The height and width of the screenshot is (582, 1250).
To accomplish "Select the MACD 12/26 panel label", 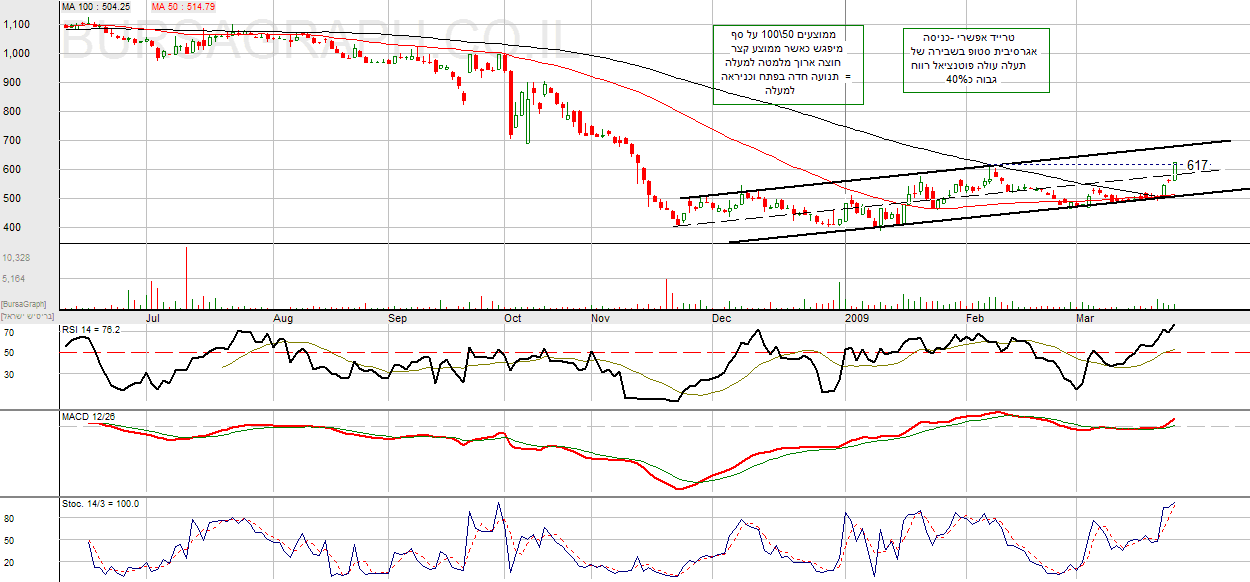I will pyautogui.click(x=91, y=415).
